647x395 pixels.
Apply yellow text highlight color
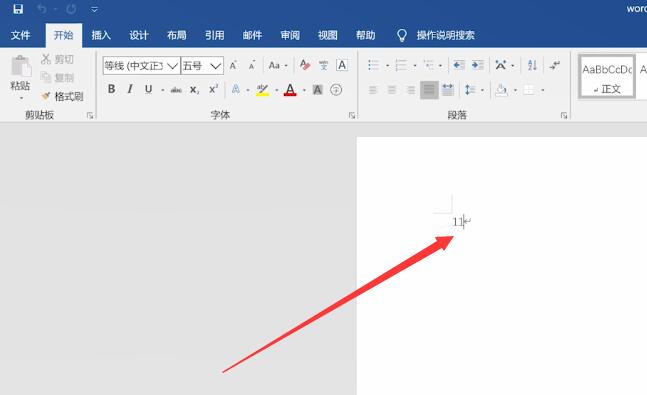(262, 90)
